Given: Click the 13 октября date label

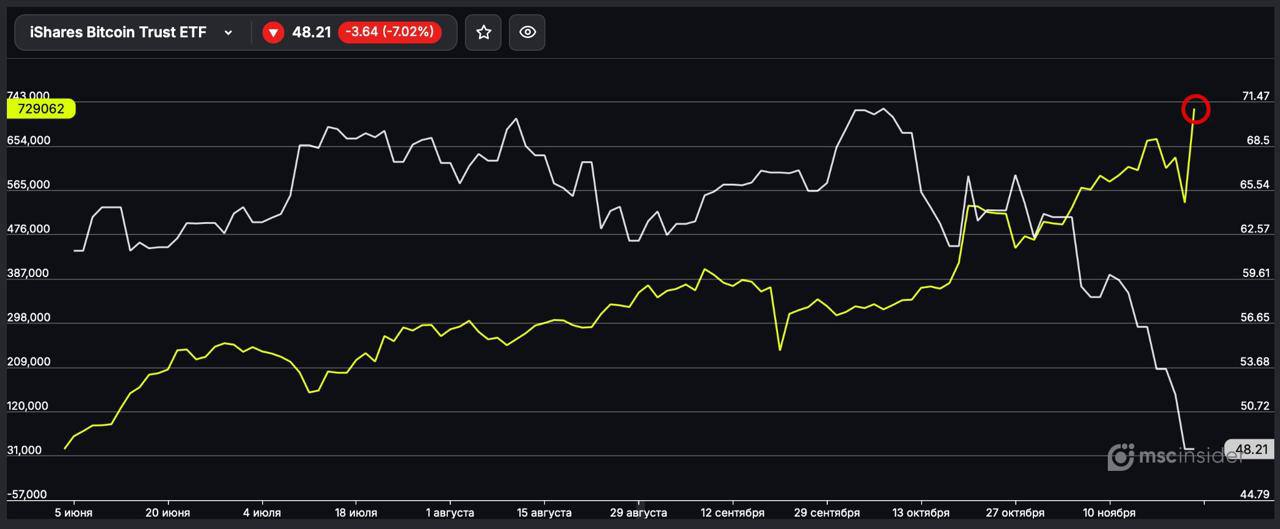Looking at the screenshot, I should pyautogui.click(x=920, y=513).
